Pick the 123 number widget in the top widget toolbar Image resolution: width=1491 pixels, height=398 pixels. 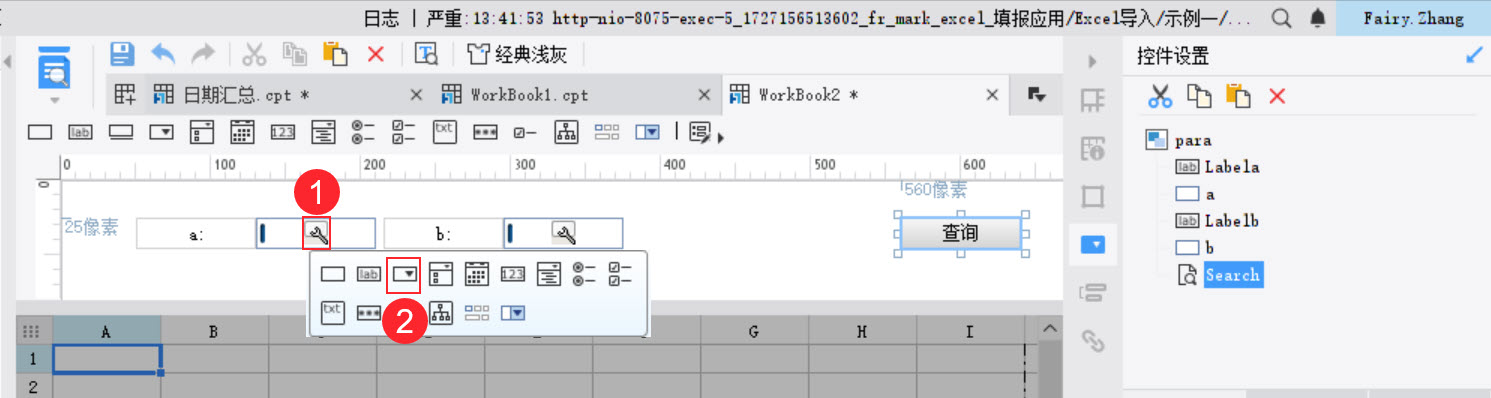click(x=283, y=132)
